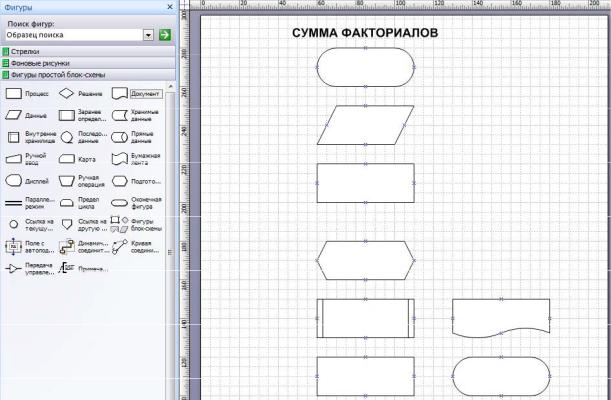Select the Процесс shape in the stencil
The height and width of the screenshot is (400, 611).
[x=26, y=93]
